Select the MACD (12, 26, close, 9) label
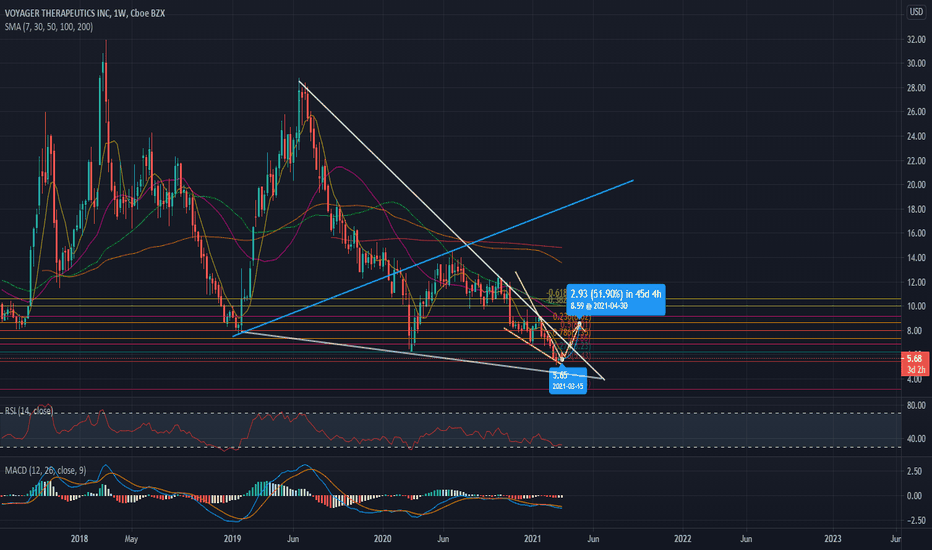Viewport: 932px width, 550px height. coord(45,470)
